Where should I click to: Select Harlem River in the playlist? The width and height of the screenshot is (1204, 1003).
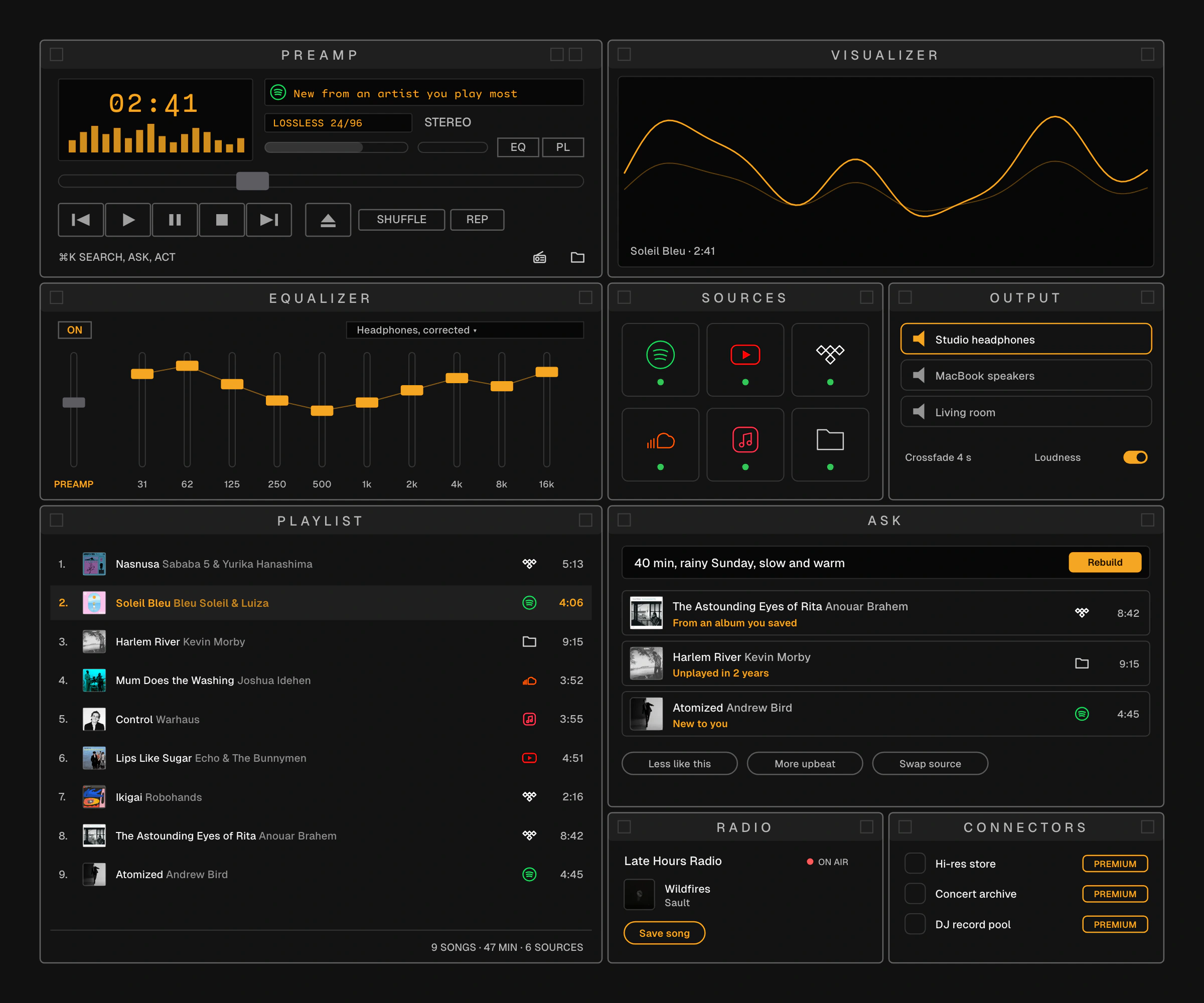321,642
